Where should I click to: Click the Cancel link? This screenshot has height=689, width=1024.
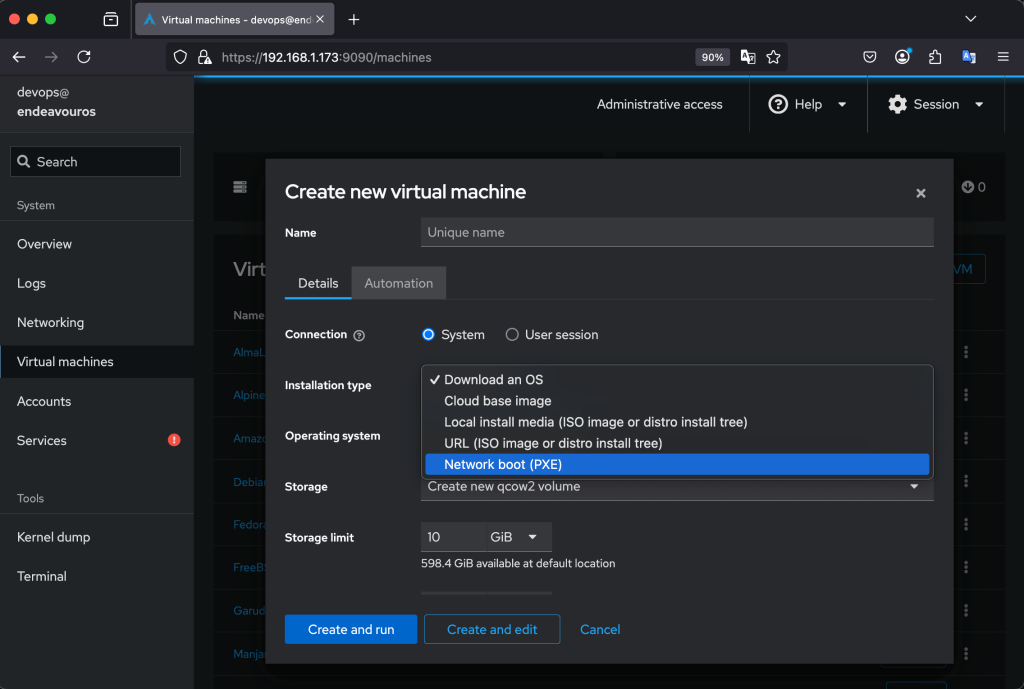[600, 629]
